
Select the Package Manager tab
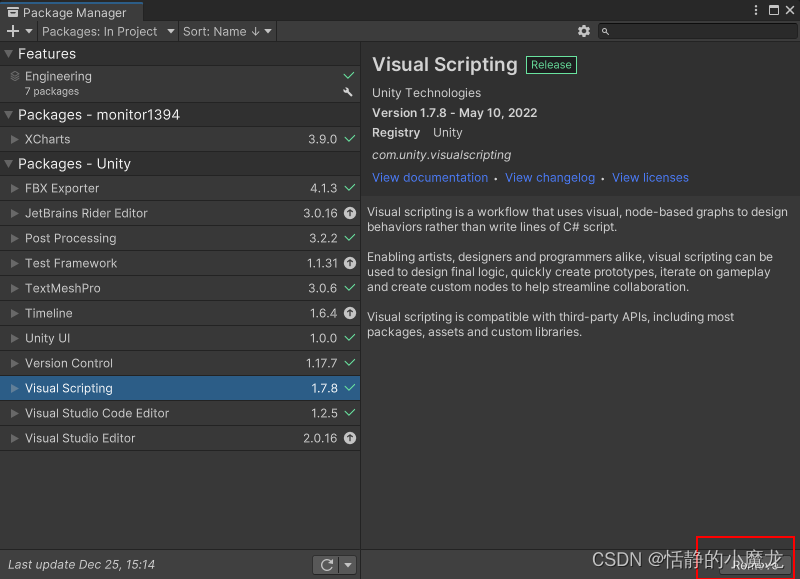click(x=71, y=12)
